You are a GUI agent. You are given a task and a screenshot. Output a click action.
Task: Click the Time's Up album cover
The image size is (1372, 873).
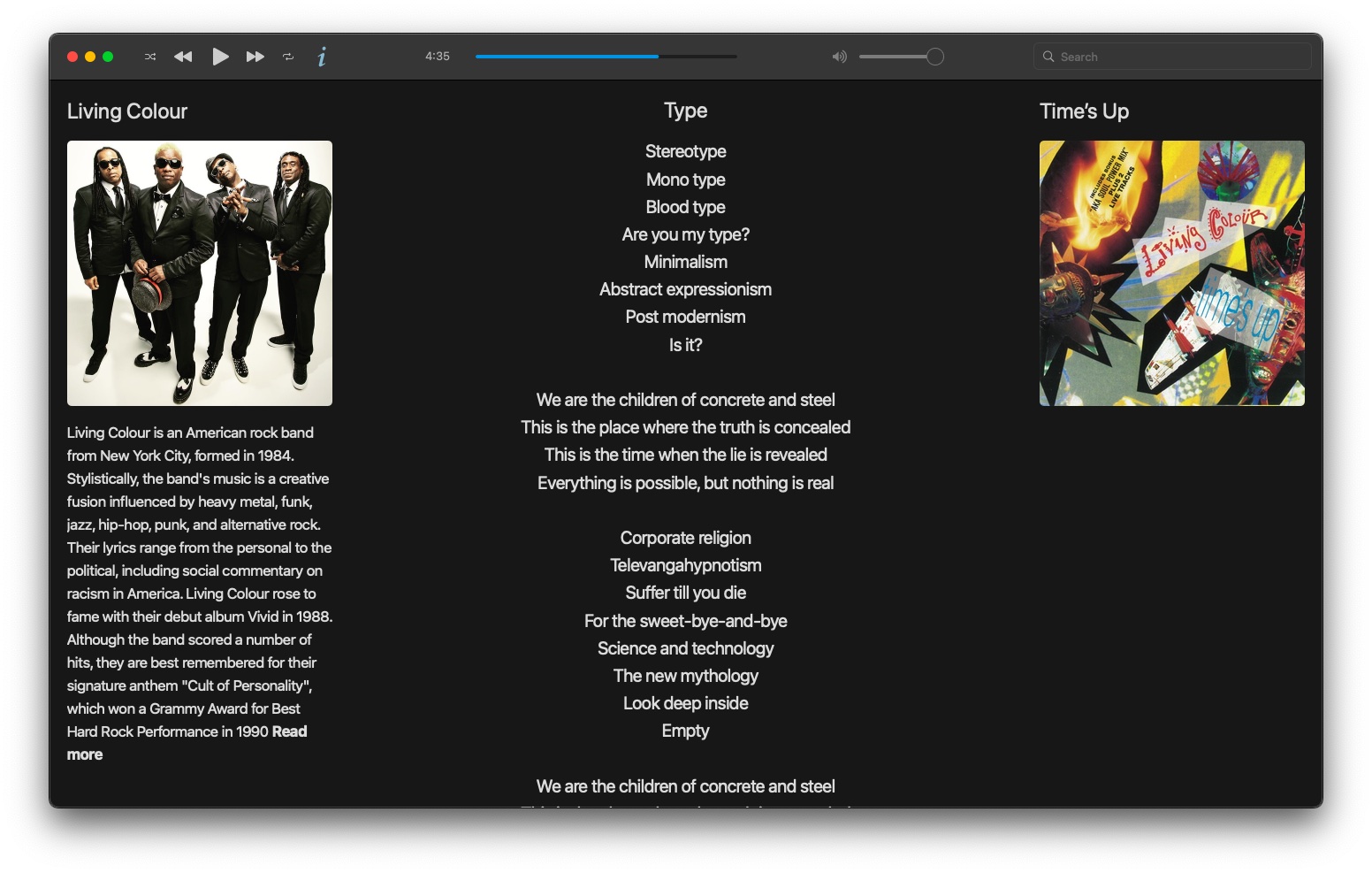pyautogui.click(x=1172, y=273)
